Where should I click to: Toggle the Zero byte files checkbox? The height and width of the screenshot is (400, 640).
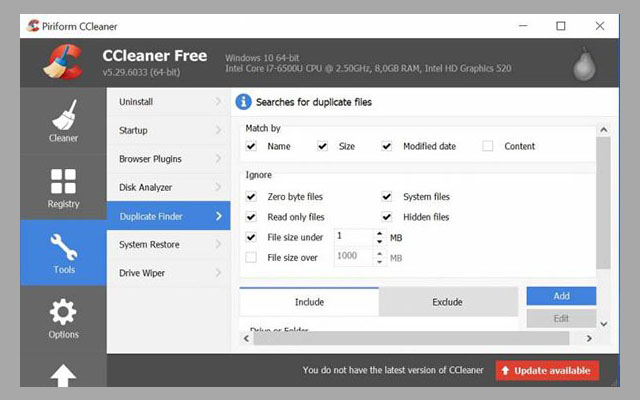tap(251, 197)
